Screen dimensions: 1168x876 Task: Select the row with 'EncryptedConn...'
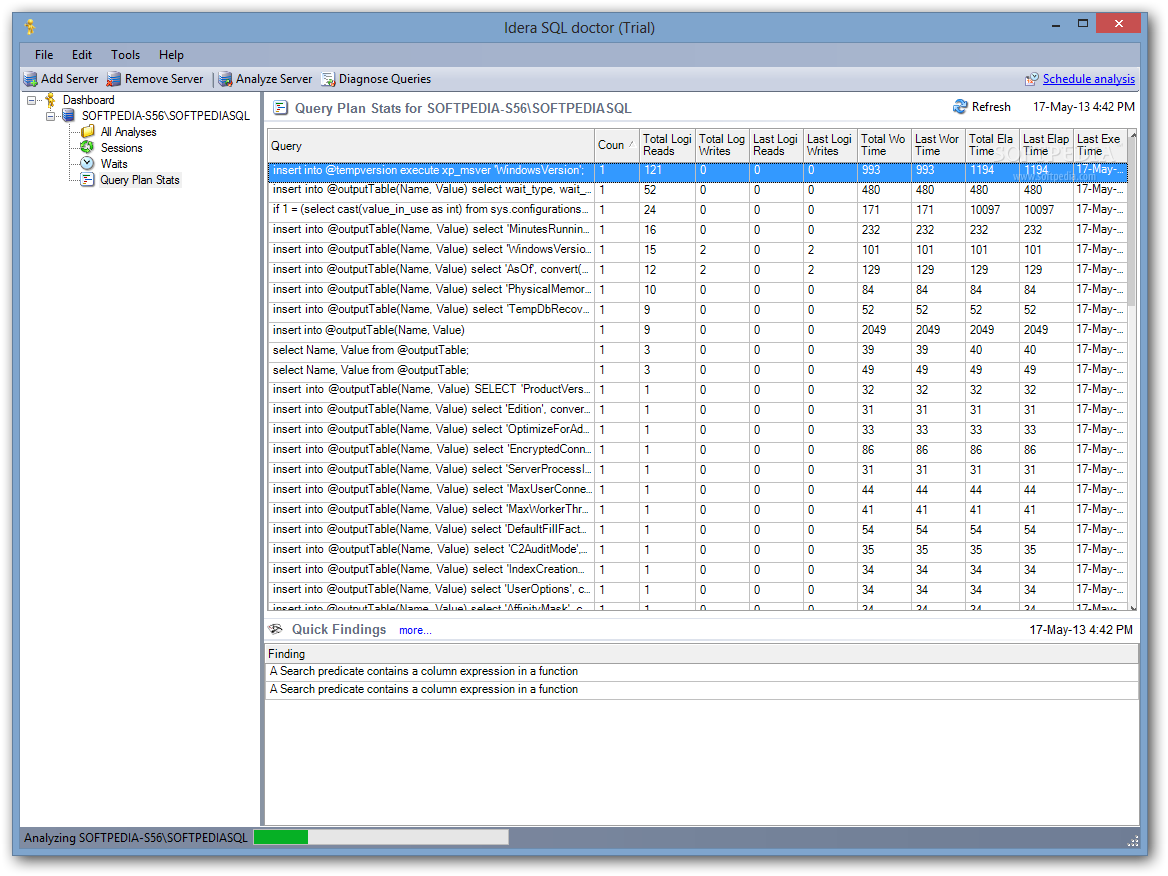pyautogui.click(x=697, y=450)
